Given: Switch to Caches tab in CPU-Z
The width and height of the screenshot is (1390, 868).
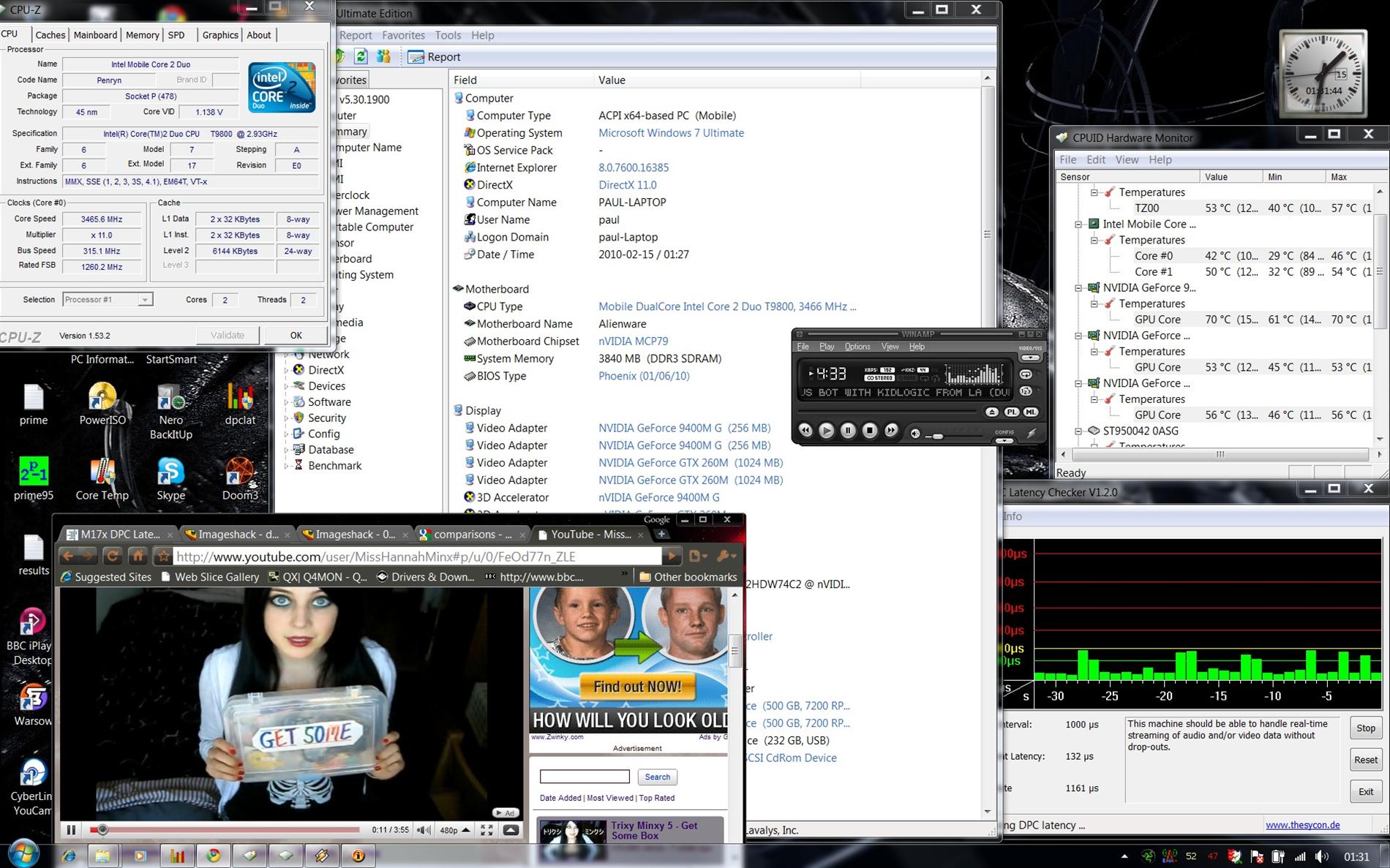Looking at the screenshot, I should (50, 35).
